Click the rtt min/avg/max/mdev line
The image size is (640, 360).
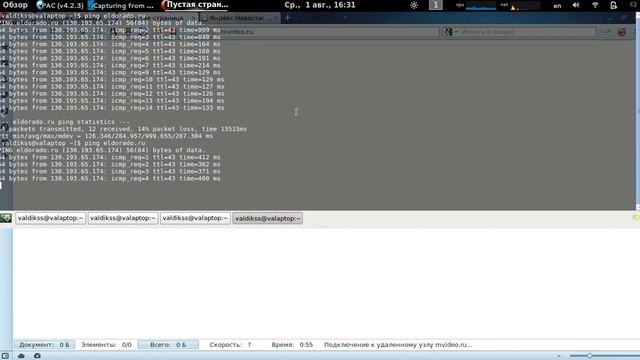(x=107, y=136)
